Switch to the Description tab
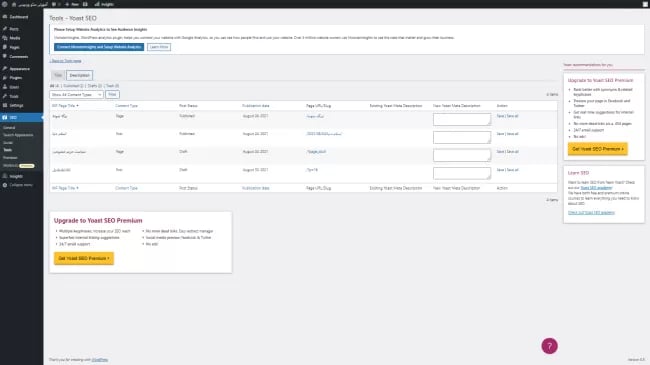650x365 pixels. tap(80, 75)
